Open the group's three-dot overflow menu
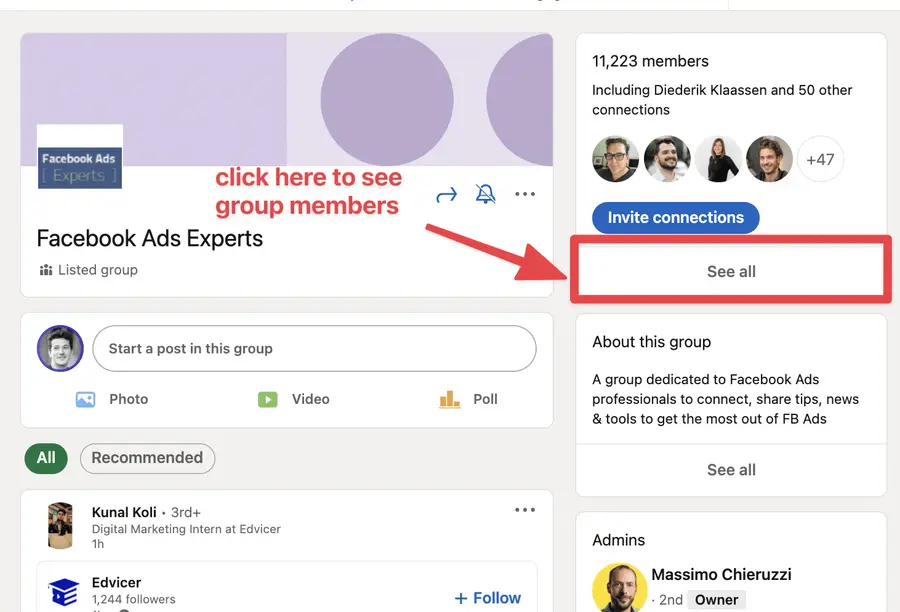Viewport: 900px width, 612px height. (x=525, y=194)
